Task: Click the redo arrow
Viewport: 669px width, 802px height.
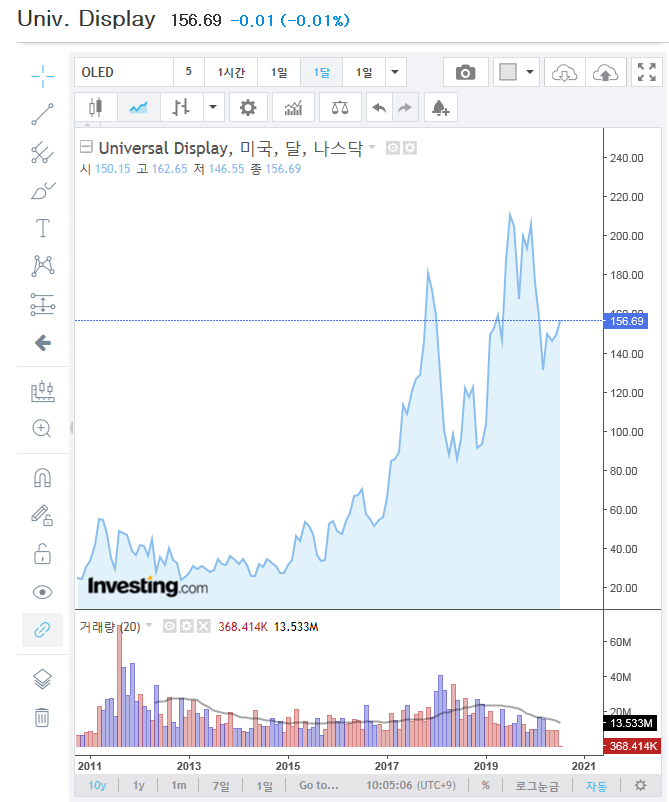Action: pyautogui.click(x=405, y=107)
